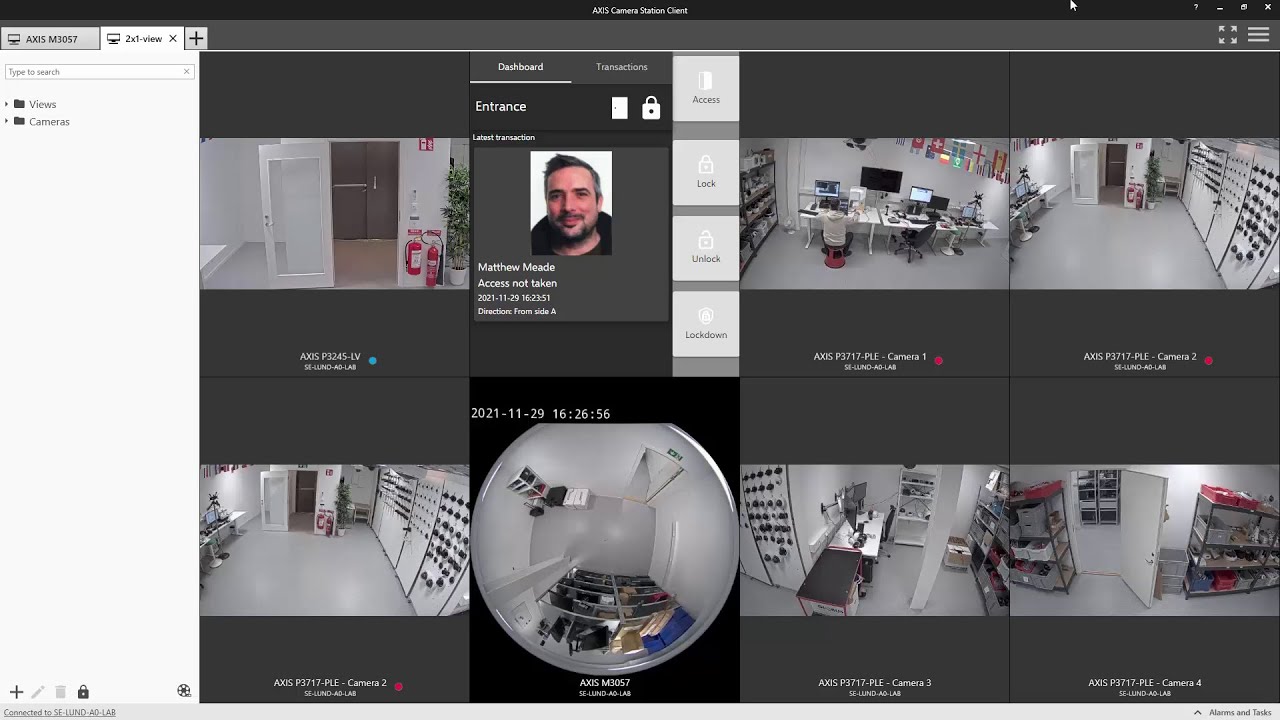Screen dimensions: 1280x720
Task: Open the help question mark
Action: click(1195, 7)
